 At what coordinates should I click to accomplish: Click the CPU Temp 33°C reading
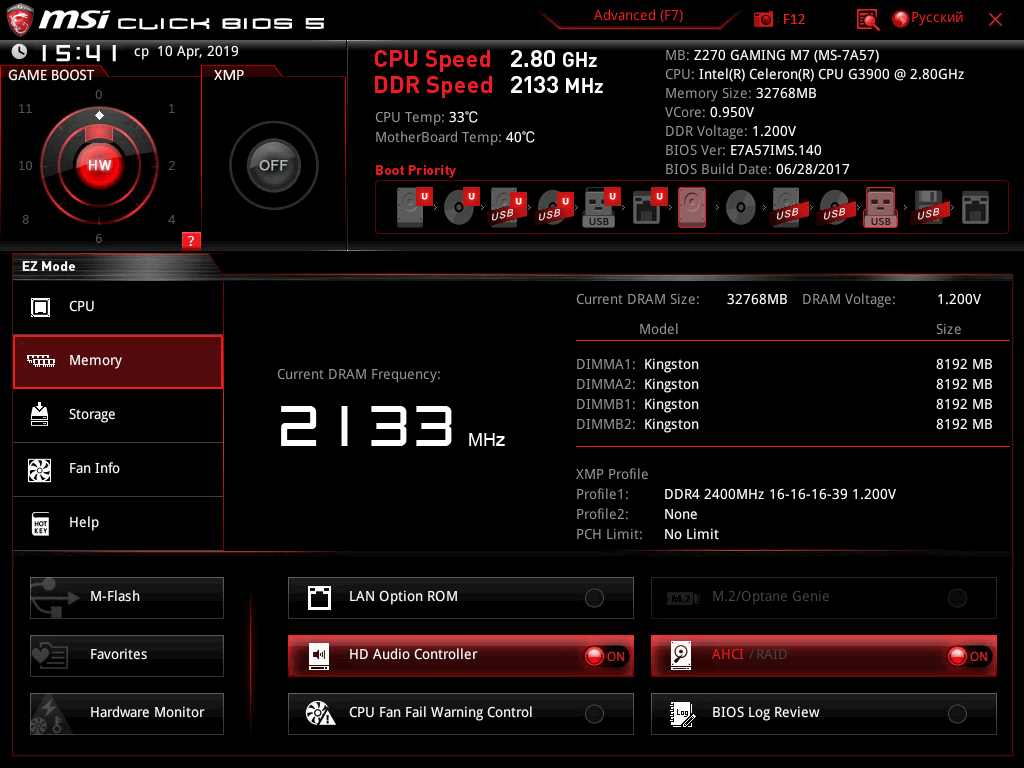(426, 118)
